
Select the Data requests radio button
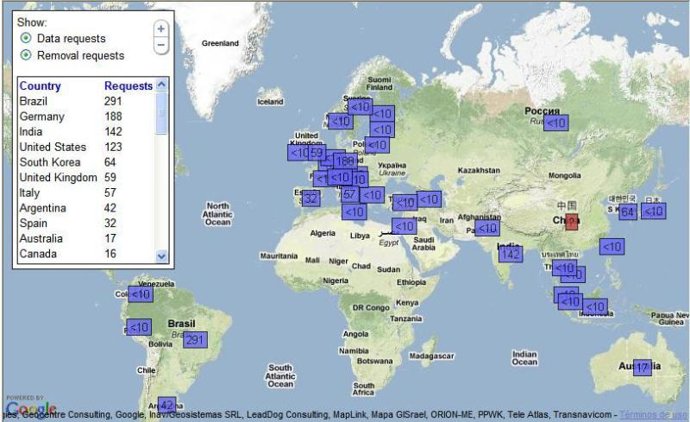click(x=25, y=38)
